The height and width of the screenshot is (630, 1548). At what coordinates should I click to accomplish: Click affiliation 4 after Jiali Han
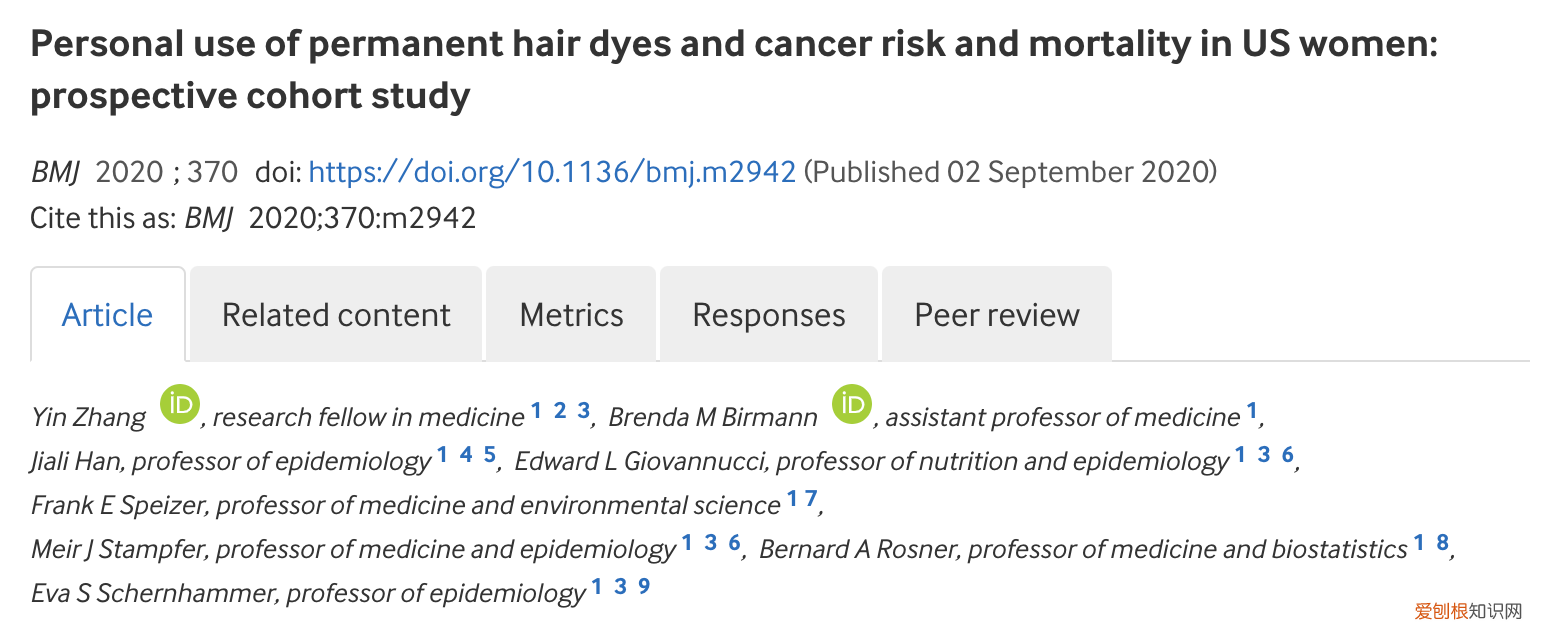(x=466, y=454)
